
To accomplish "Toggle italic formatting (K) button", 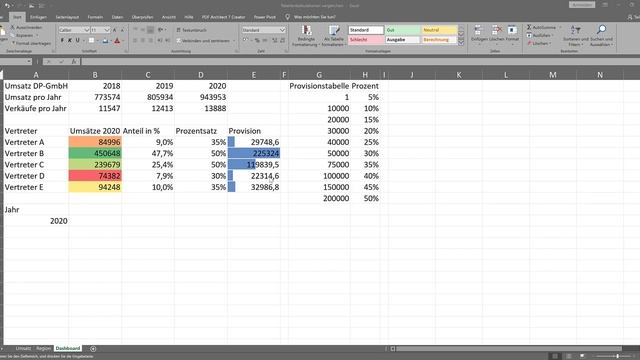I will 70,40.
